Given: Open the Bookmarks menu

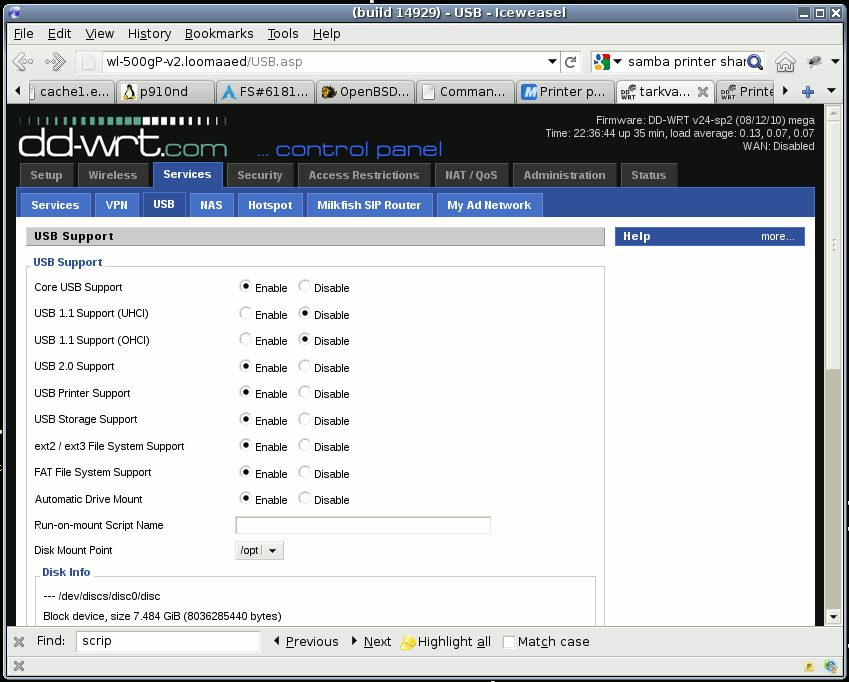Looking at the screenshot, I should tap(219, 34).
